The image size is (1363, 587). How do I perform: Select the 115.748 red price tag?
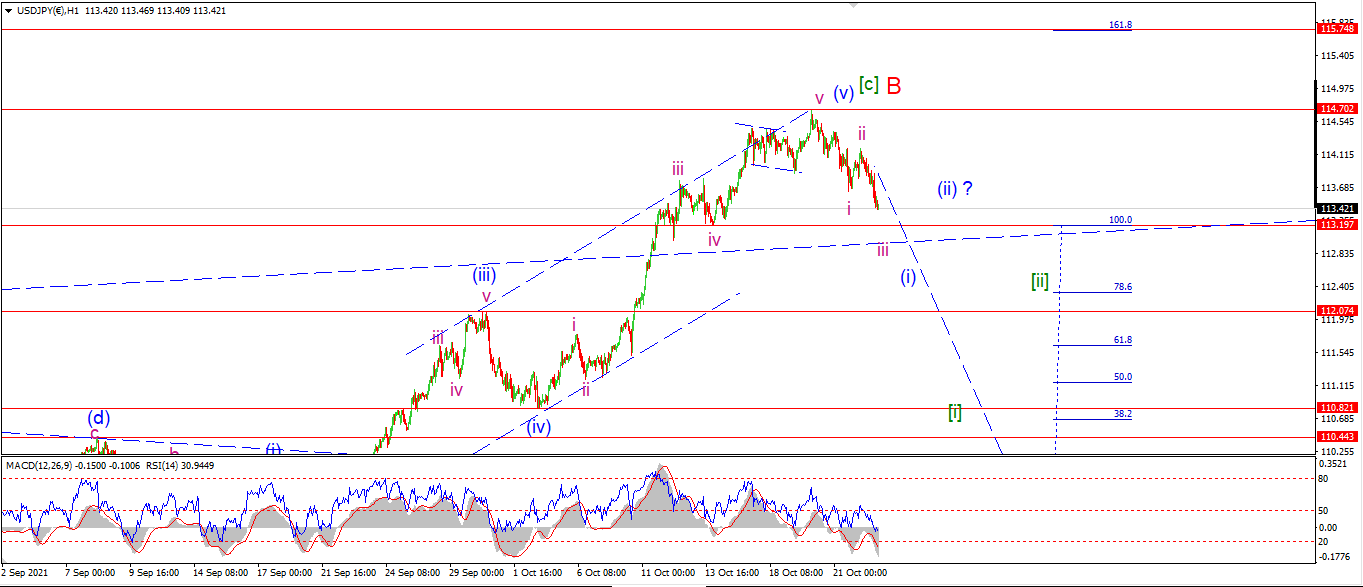[x=1338, y=29]
